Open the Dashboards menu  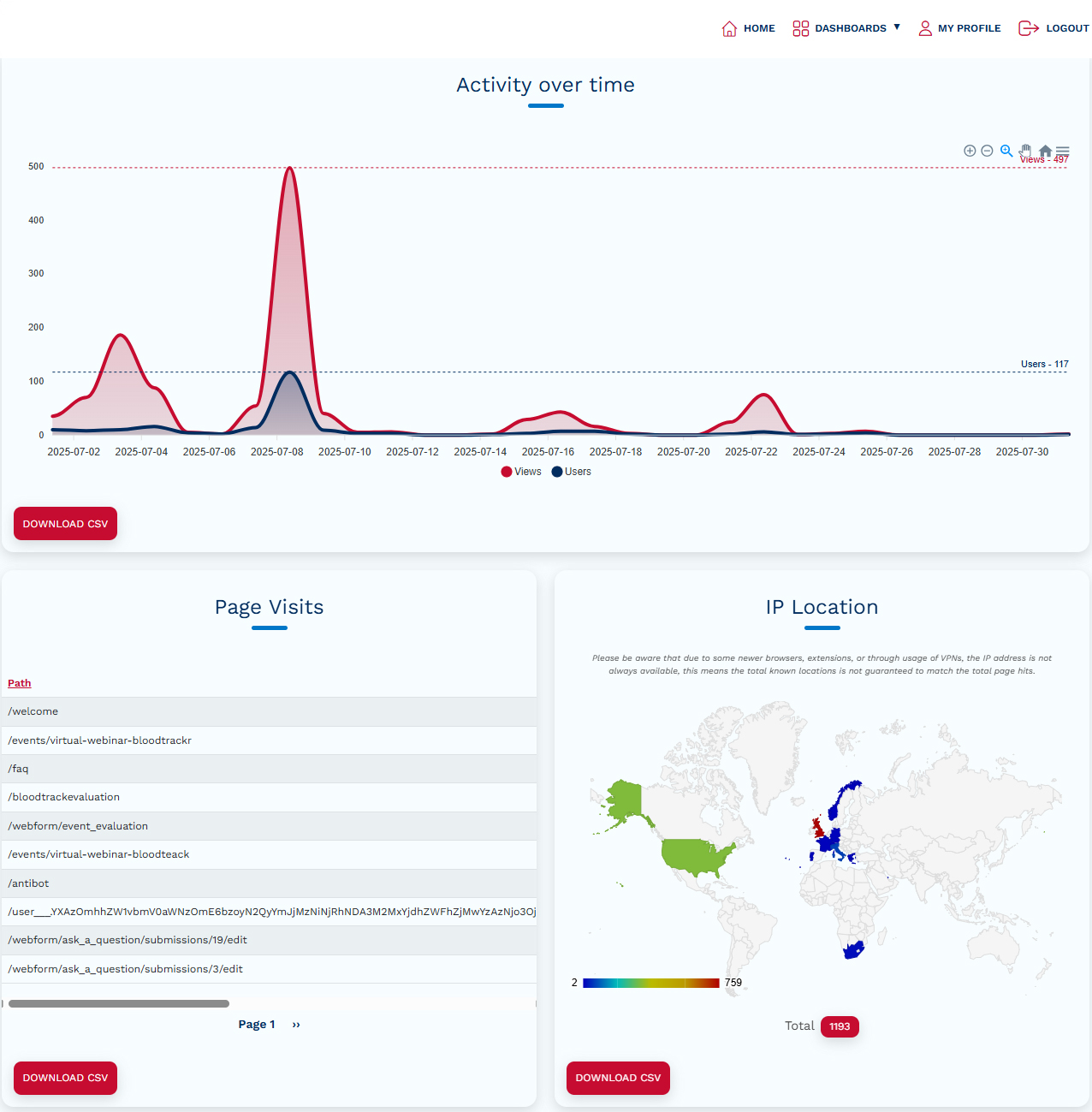click(x=850, y=28)
